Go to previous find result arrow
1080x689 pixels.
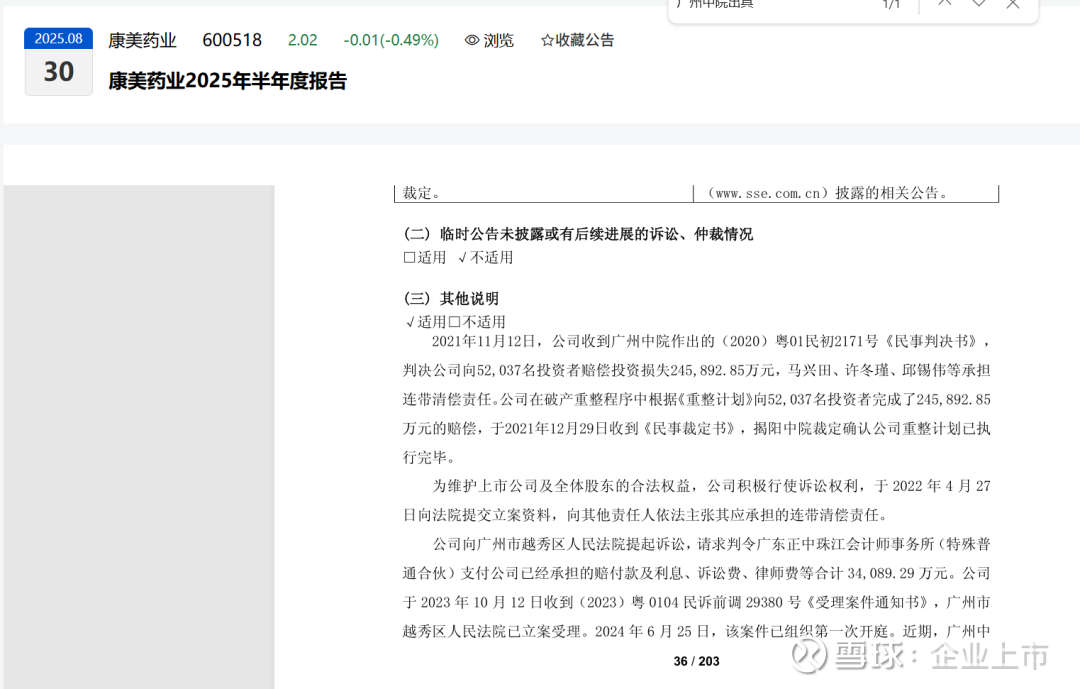(944, 3)
